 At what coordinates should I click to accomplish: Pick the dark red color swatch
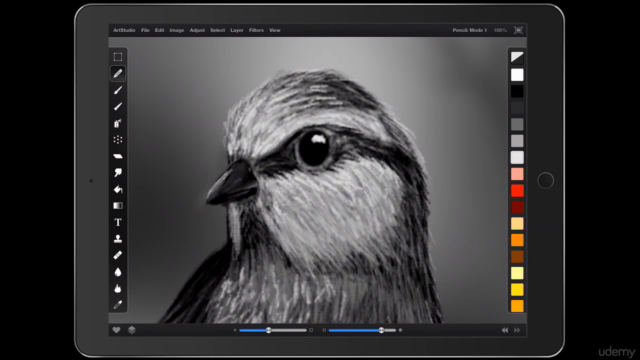pos(517,207)
